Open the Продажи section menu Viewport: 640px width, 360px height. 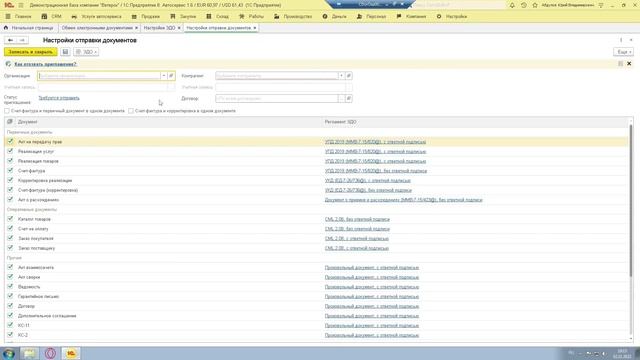coord(146,17)
